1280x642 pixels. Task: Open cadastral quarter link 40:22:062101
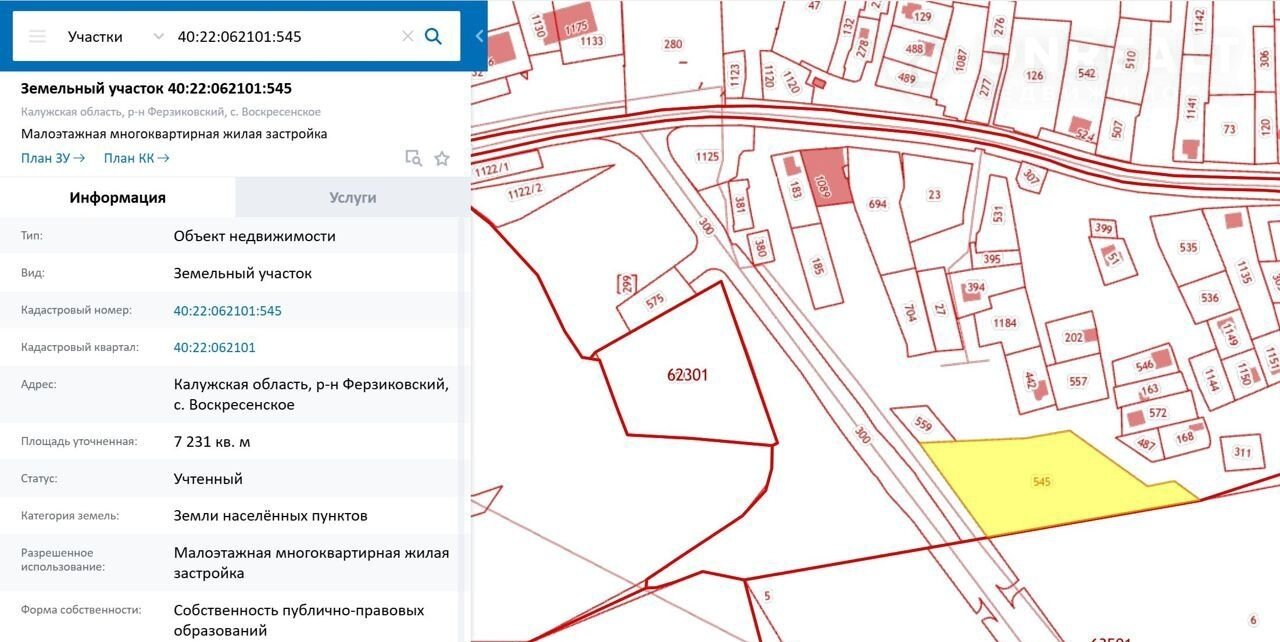[x=214, y=348]
